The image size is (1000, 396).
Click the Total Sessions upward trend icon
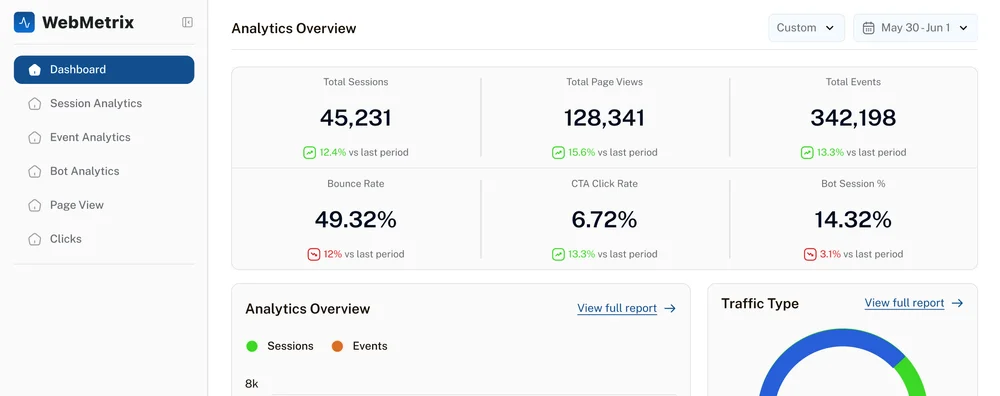(x=309, y=152)
